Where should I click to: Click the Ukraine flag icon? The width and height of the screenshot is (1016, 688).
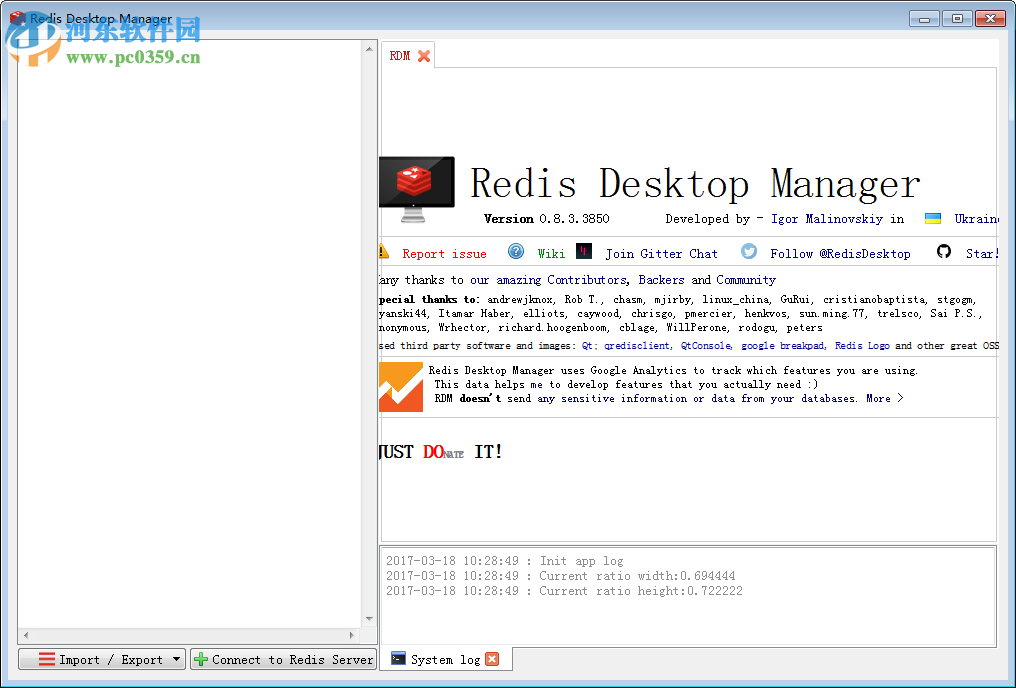pyautogui.click(x=932, y=218)
